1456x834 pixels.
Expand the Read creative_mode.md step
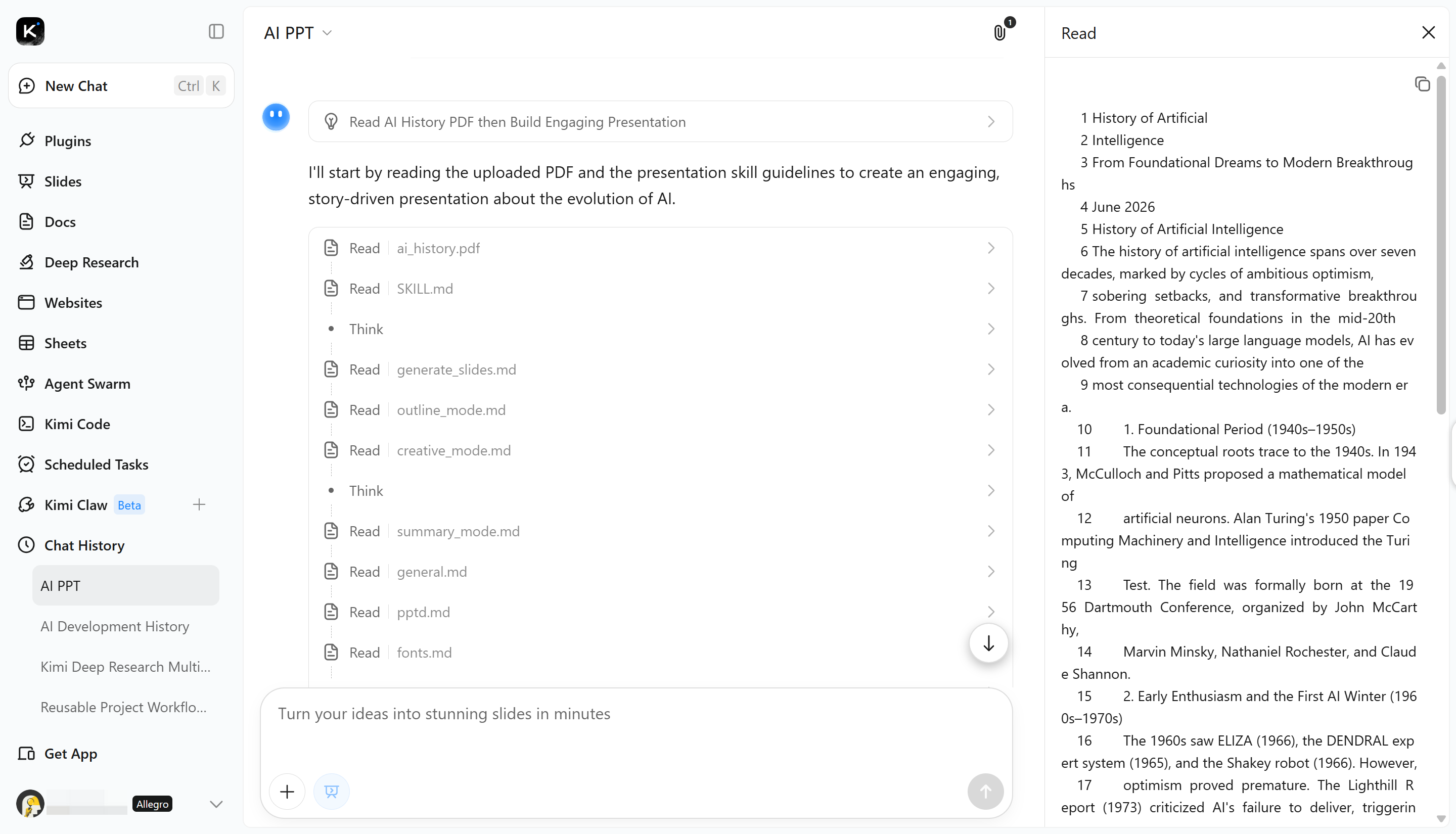pyautogui.click(x=660, y=450)
